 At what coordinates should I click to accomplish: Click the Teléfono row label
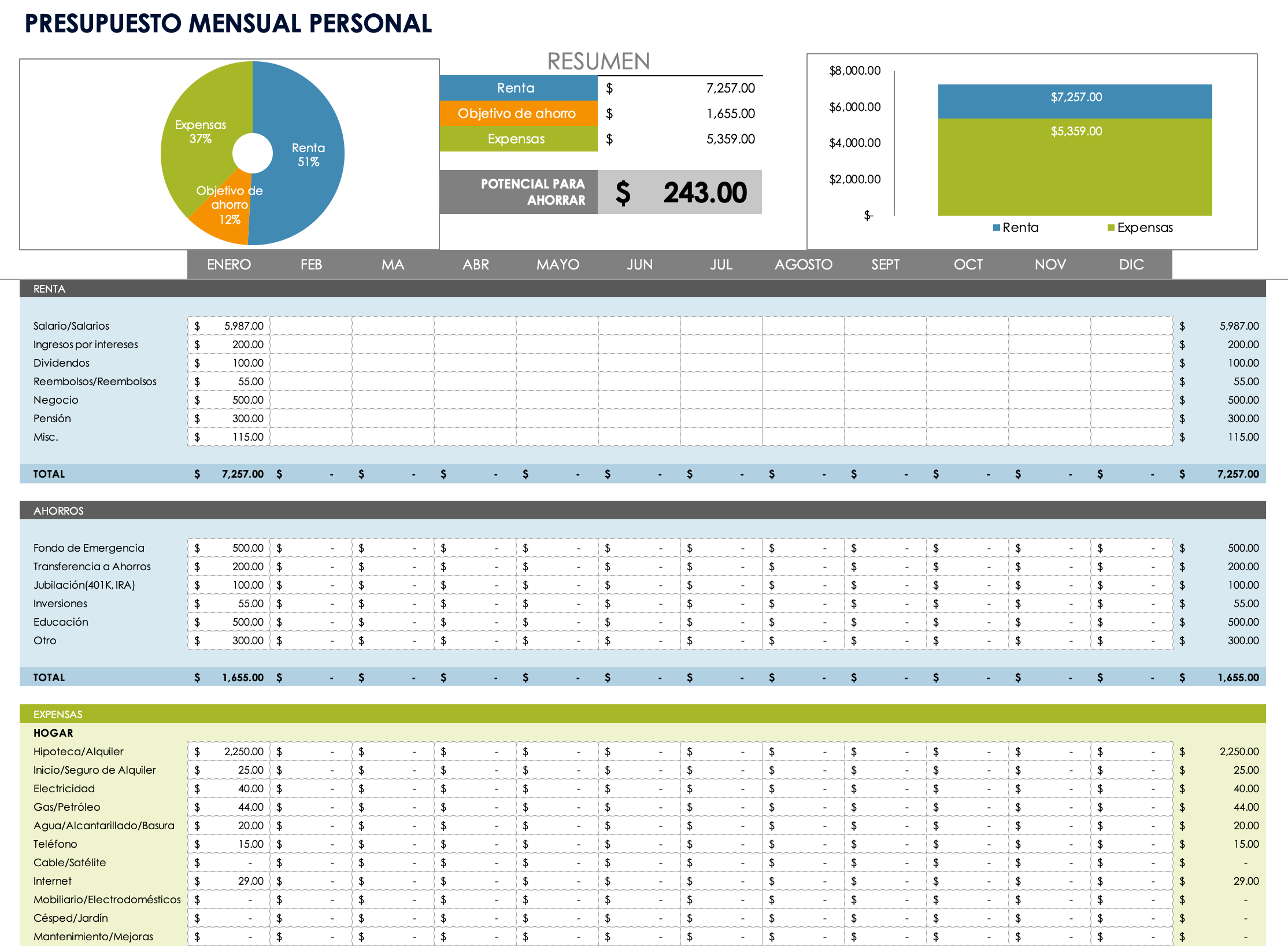pos(55,844)
